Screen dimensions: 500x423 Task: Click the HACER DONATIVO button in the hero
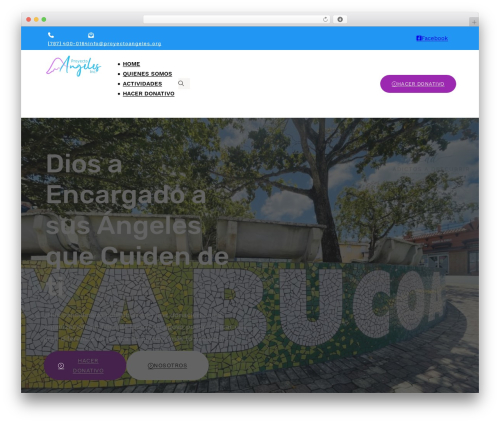click(x=85, y=366)
